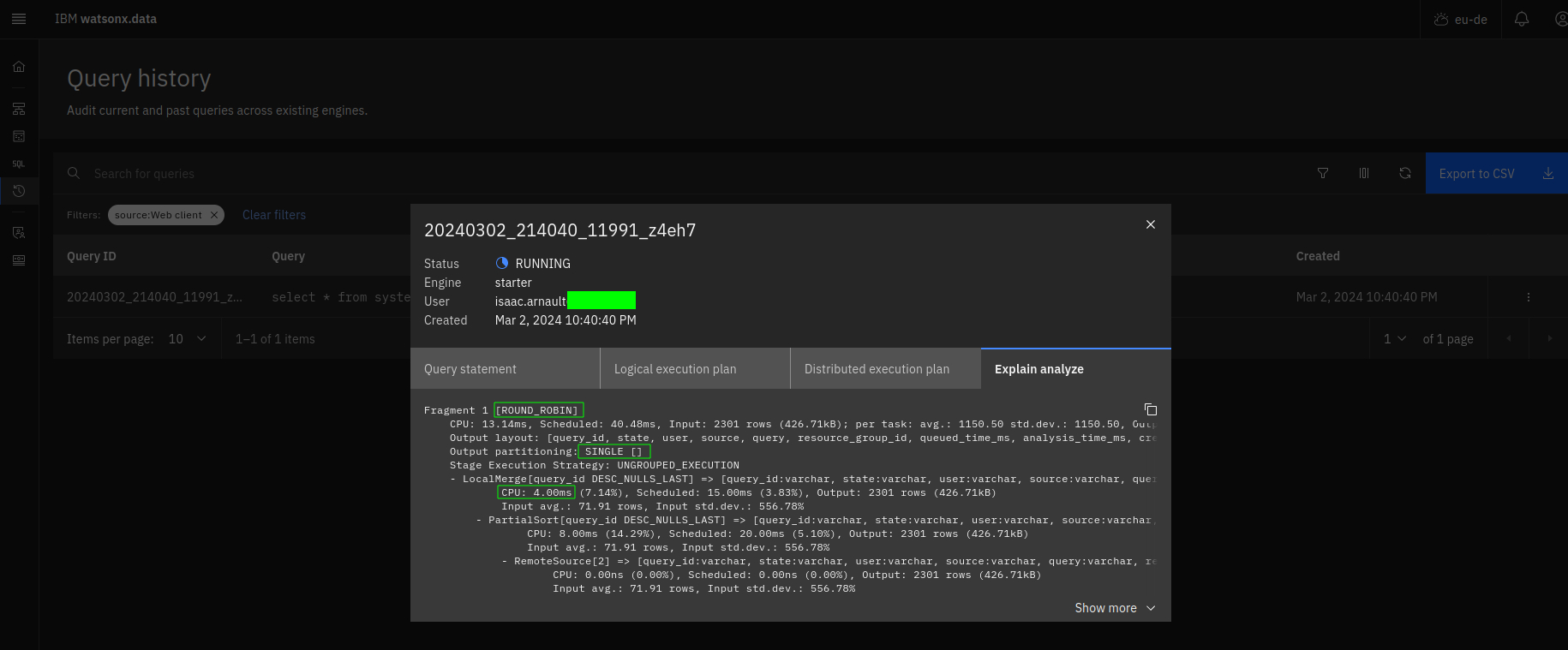Image resolution: width=1568 pixels, height=650 pixels.
Task: Click the 'select * from syste' query cell
Action: (341, 297)
